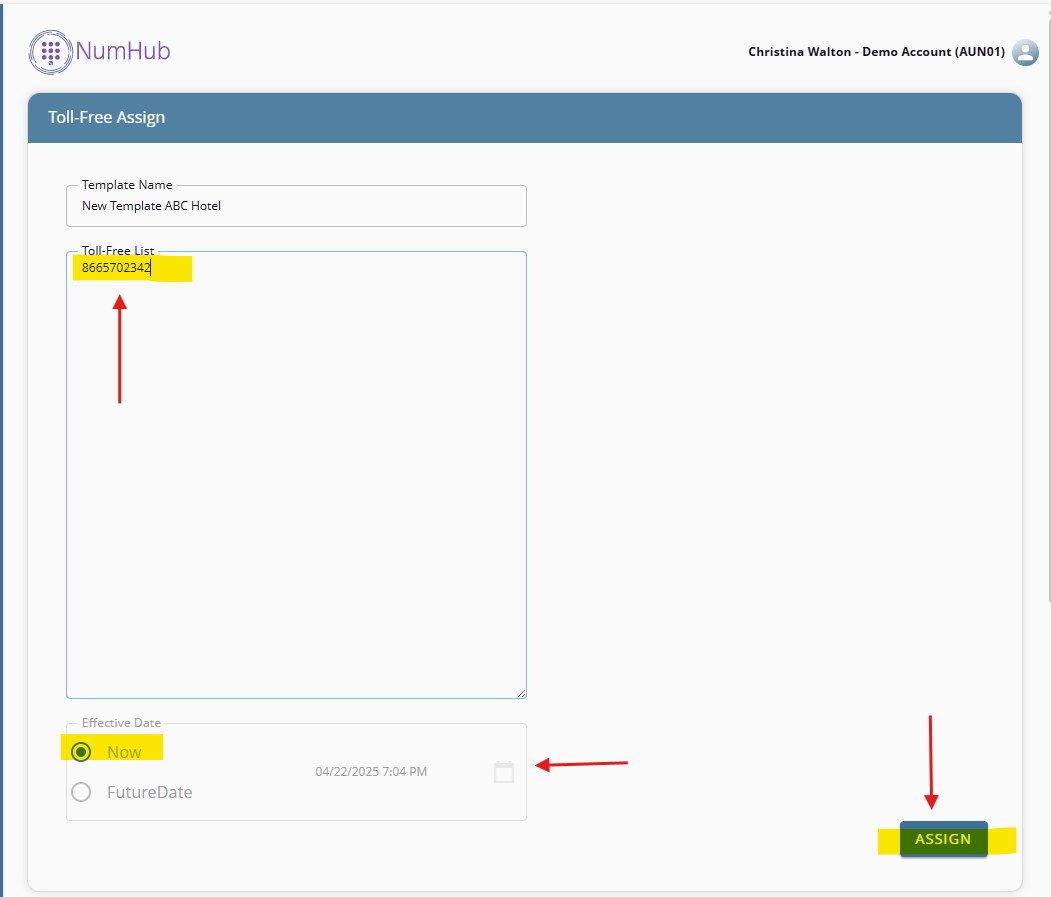Click the Toll-Free List resize handle
The width and height of the screenshot is (1051, 897).
[520, 692]
